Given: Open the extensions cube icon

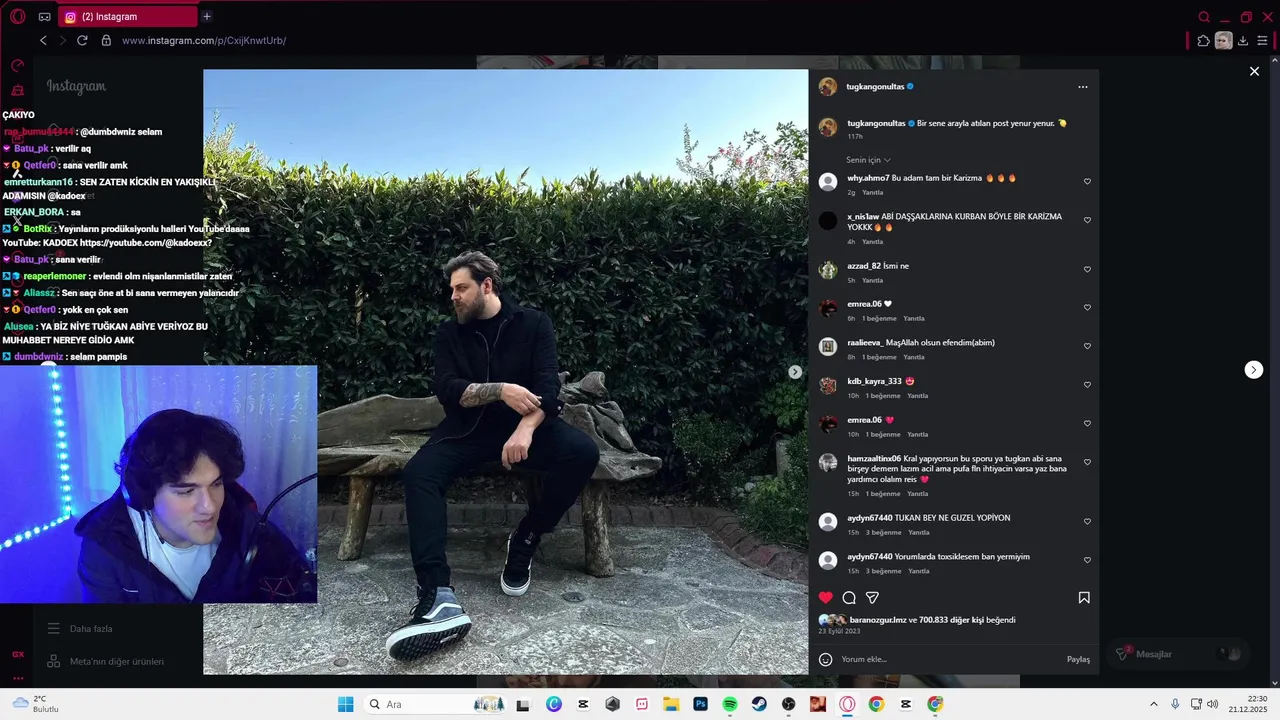Looking at the screenshot, I should (x=1203, y=41).
